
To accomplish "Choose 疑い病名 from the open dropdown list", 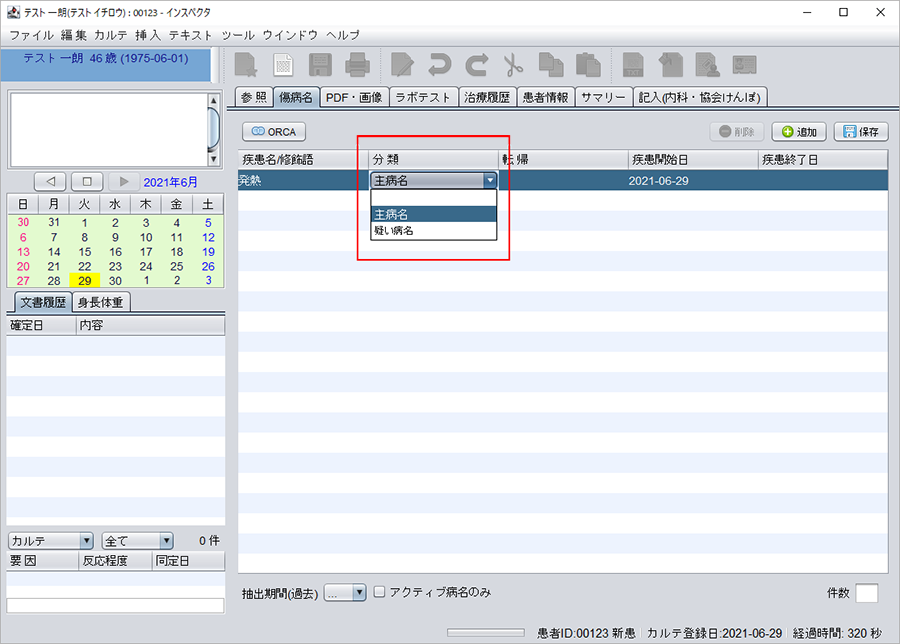I will [x=394, y=230].
